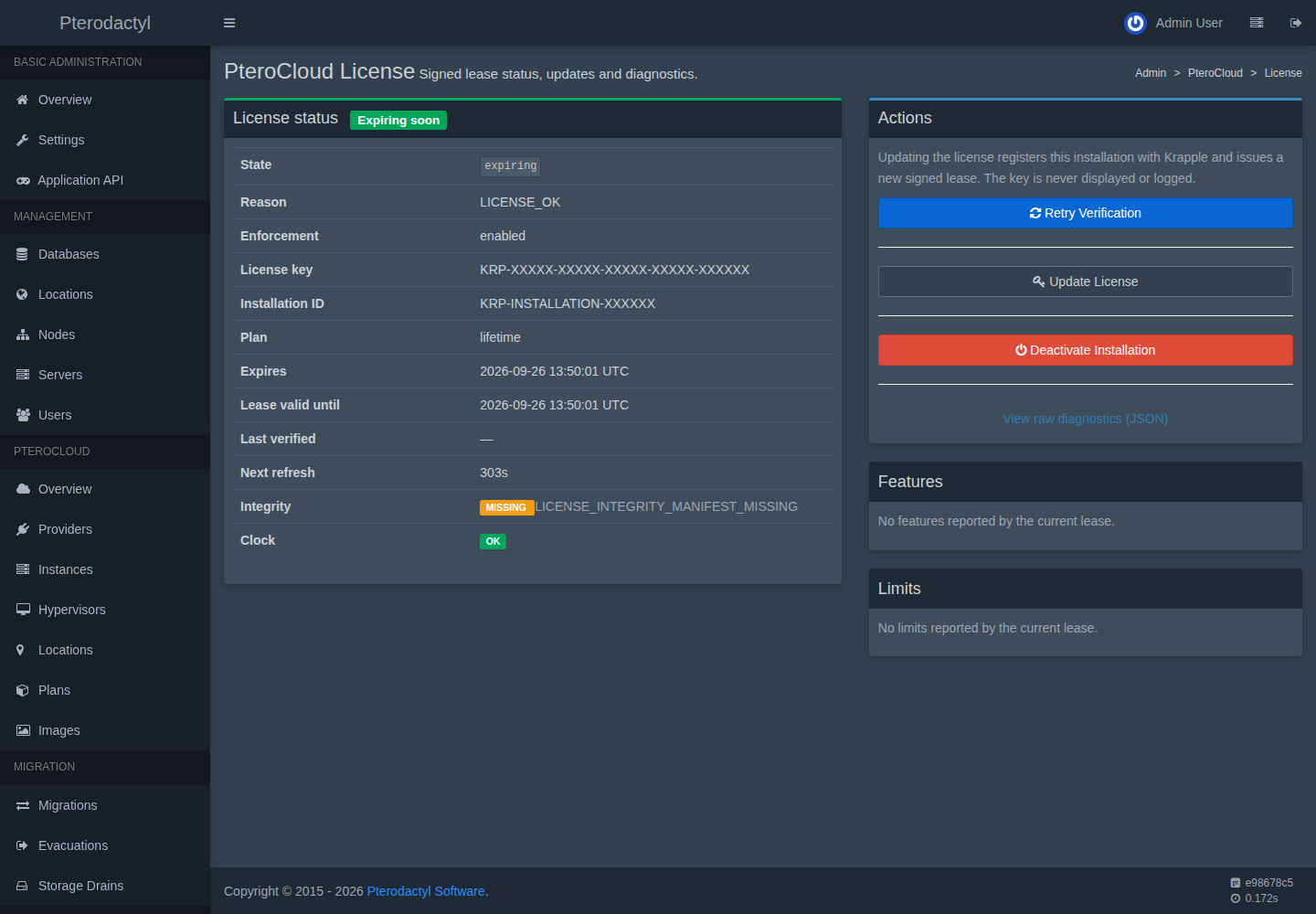This screenshot has height=914, width=1316.
Task: Click the Admin User name
Action: click(x=1189, y=23)
